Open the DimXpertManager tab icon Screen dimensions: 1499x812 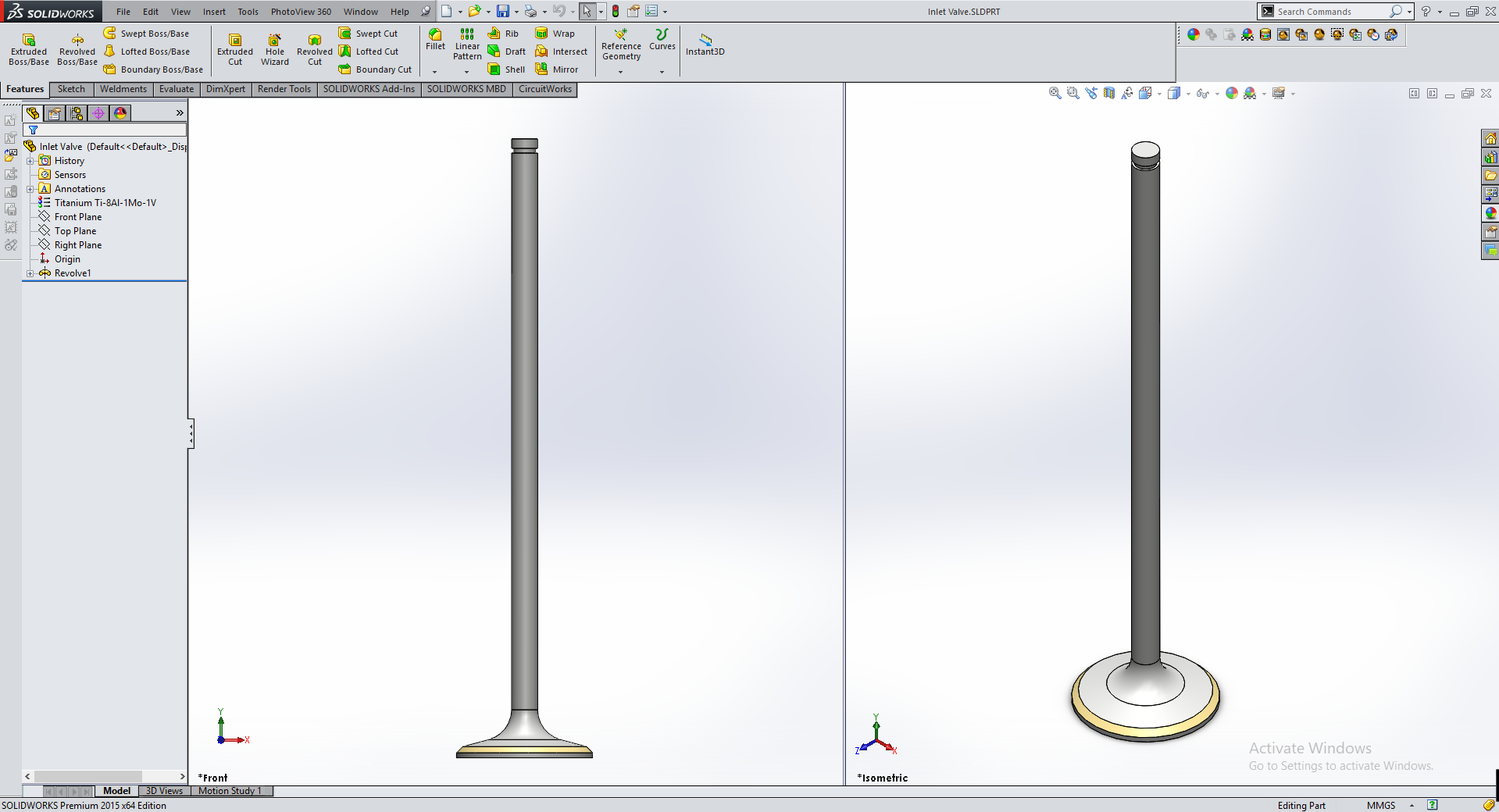98,113
